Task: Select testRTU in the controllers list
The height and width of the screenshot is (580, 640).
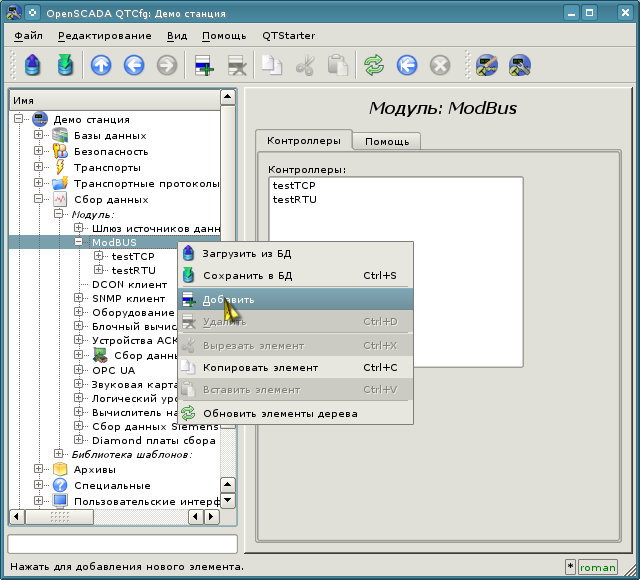Action: tap(294, 199)
